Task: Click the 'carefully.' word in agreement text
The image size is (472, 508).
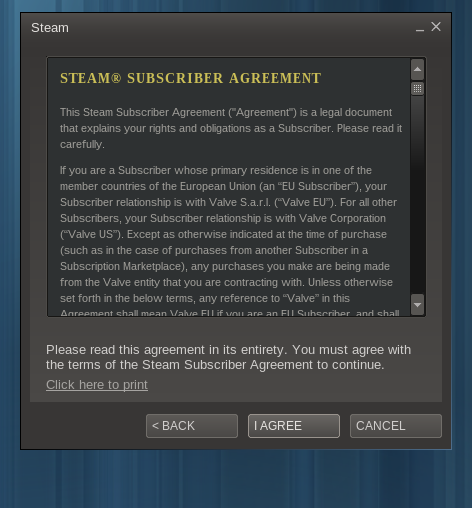Action: 82,144
